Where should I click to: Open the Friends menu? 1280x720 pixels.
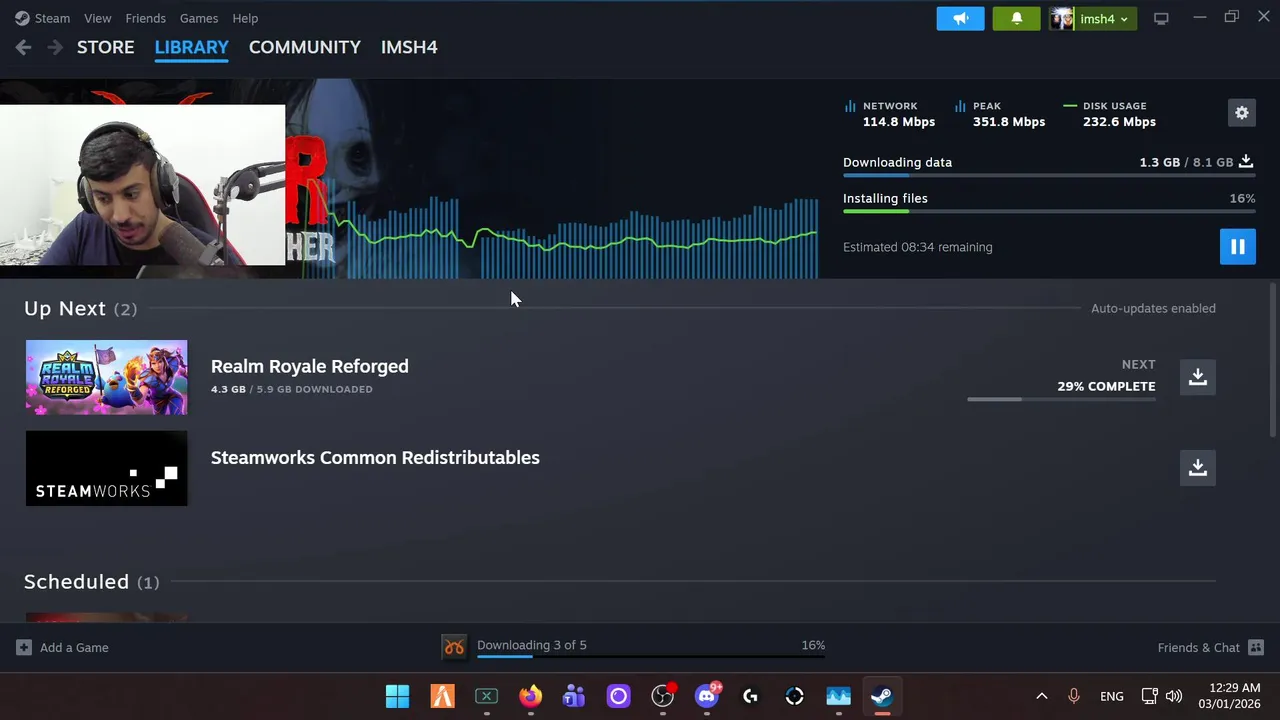tap(146, 18)
